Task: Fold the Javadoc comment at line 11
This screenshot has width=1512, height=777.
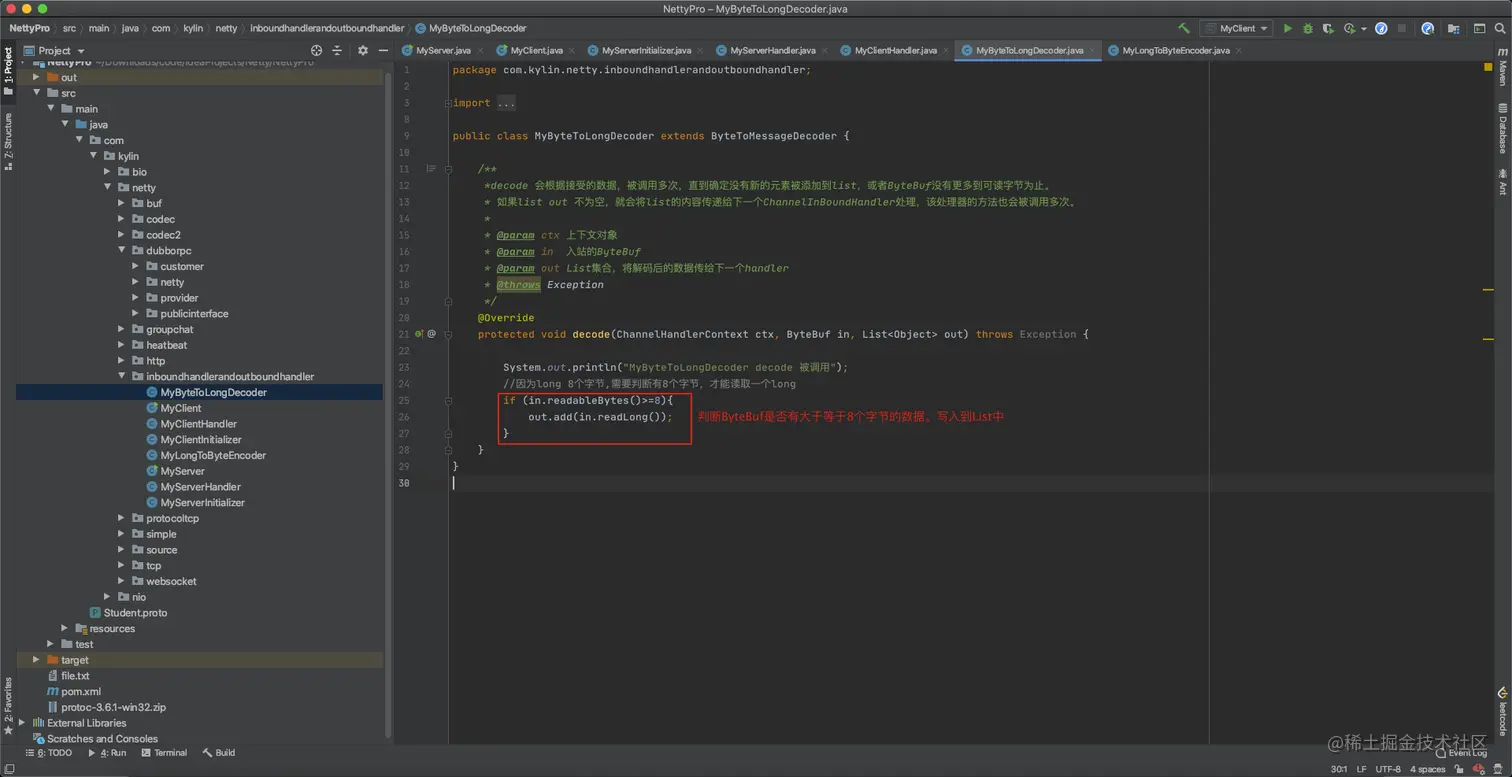Action: (449, 169)
